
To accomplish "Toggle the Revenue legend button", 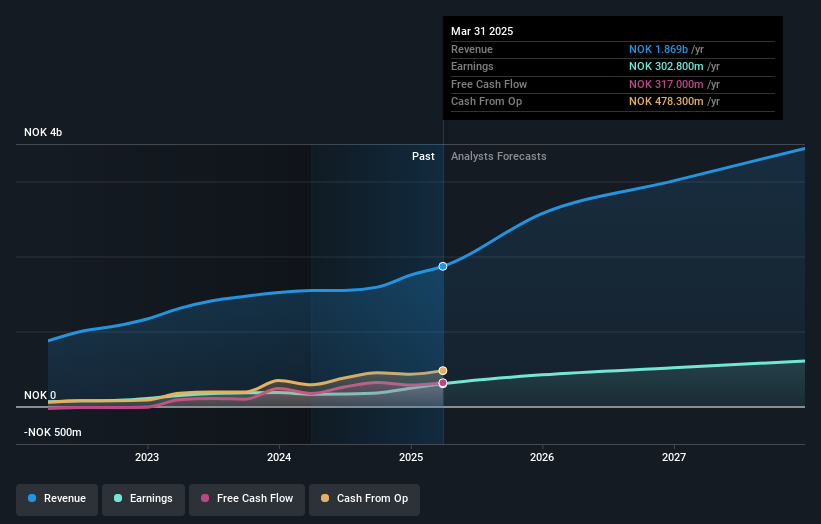I will (x=57, y=499).
